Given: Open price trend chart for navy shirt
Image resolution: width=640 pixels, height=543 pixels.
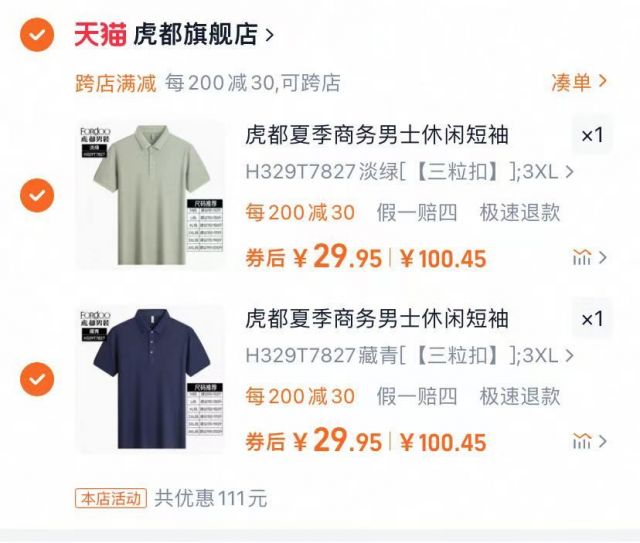Looking at the screenshot, I should [589, 441].
